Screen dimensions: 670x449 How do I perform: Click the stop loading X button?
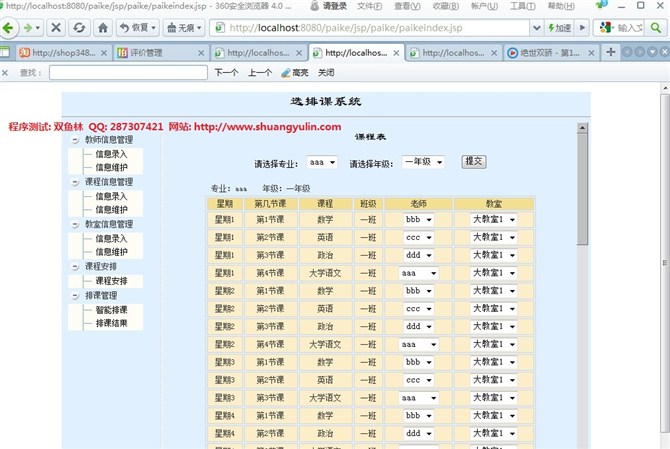tap(56, 28)
